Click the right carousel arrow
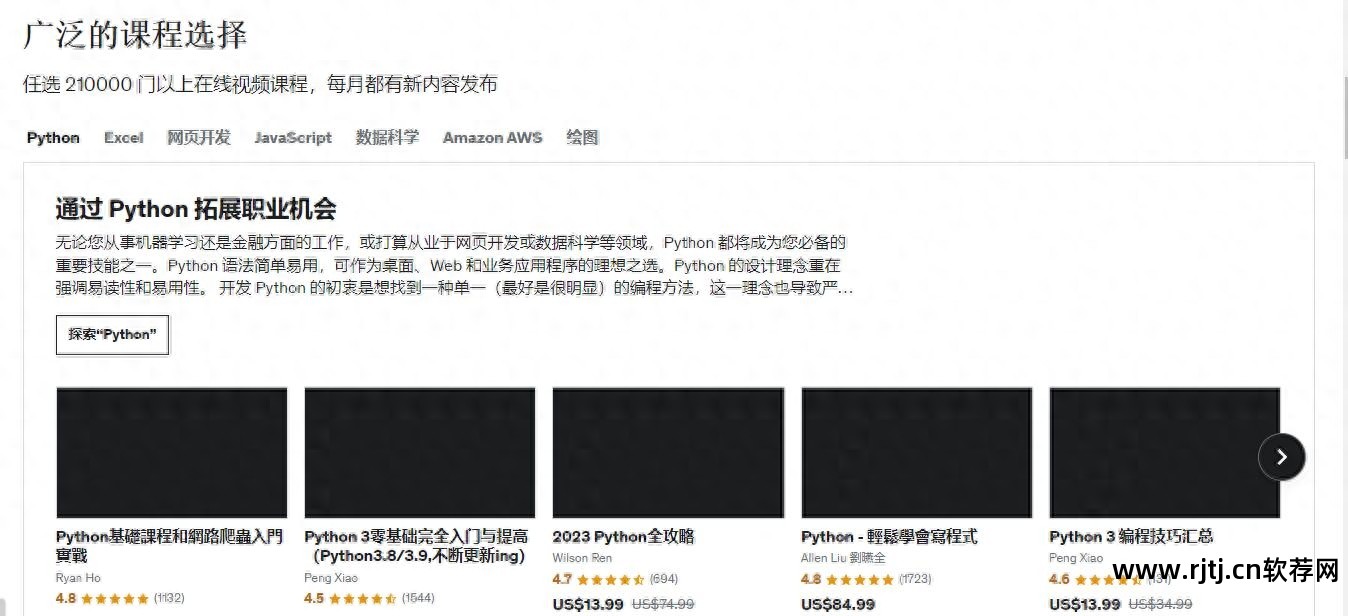This screenshot has width=1348, height=616. [x=1281, y=456]
